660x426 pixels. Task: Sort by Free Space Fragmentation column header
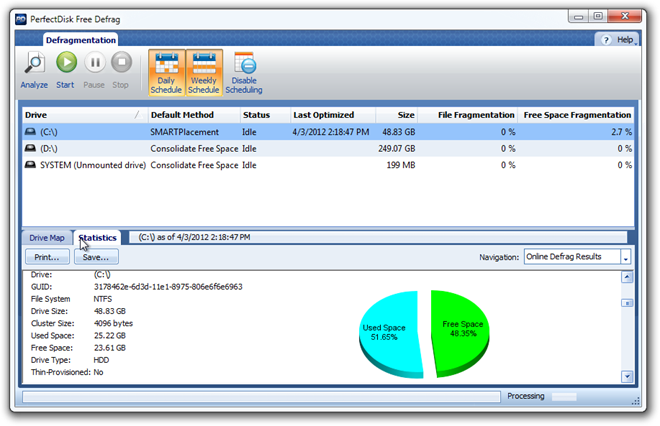tap(576, 115)
